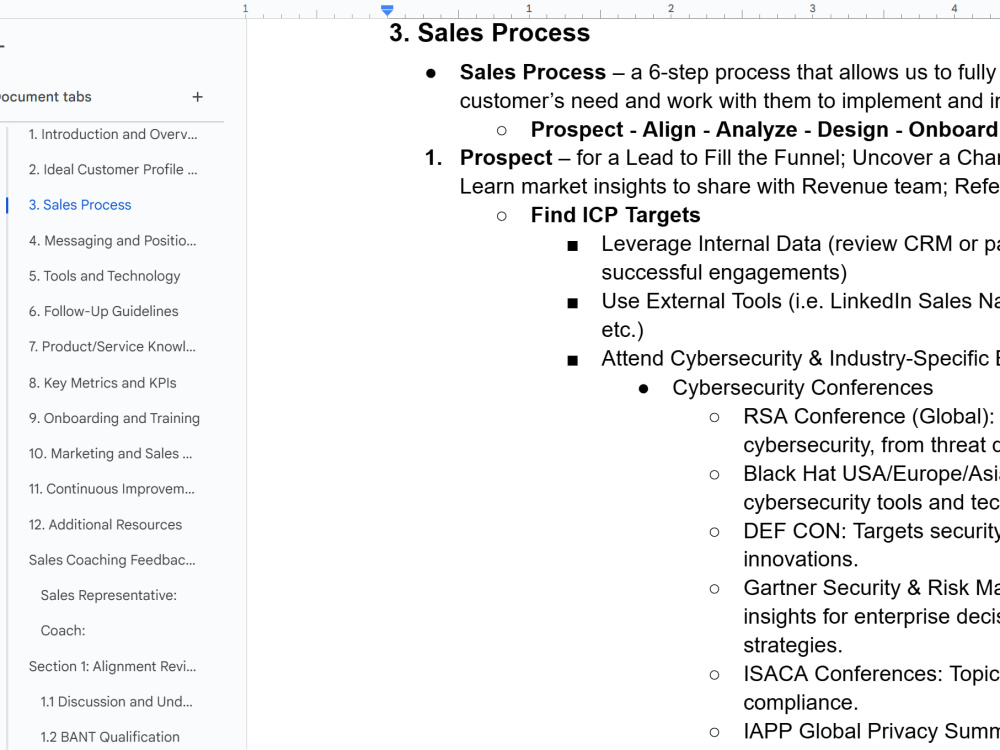Jump to '1.2 BANT Qualification' heading
Screen dimensions: 1000x750
[x=110, y=737]
